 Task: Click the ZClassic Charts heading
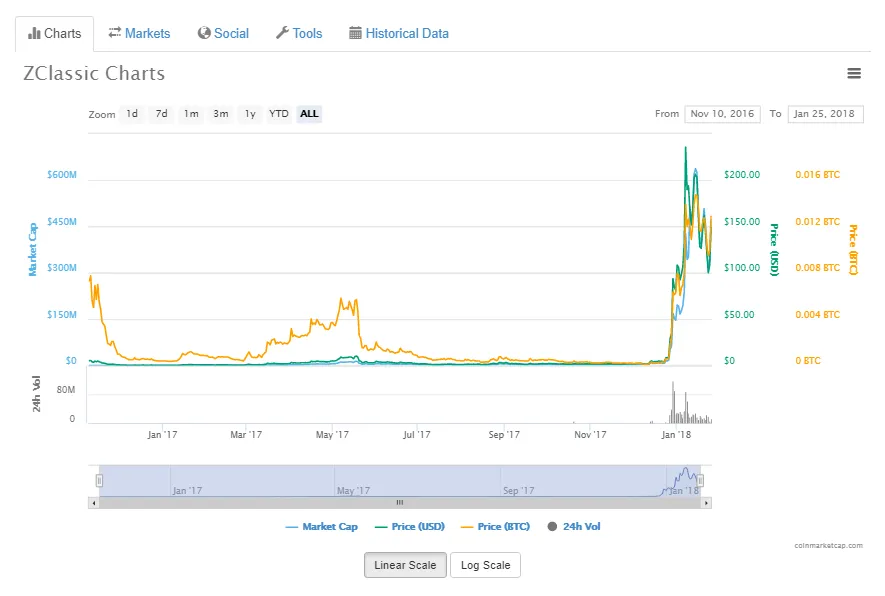tap(94, 73)
